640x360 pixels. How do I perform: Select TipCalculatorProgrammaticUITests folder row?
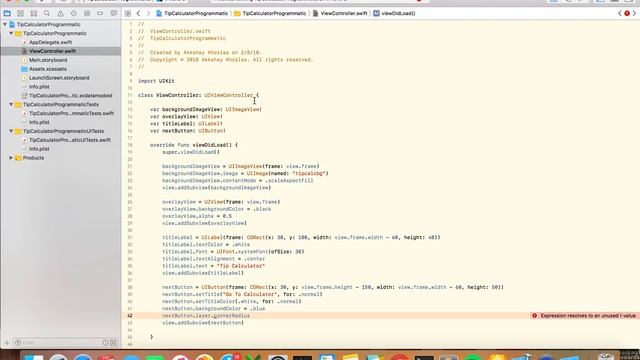63,131
